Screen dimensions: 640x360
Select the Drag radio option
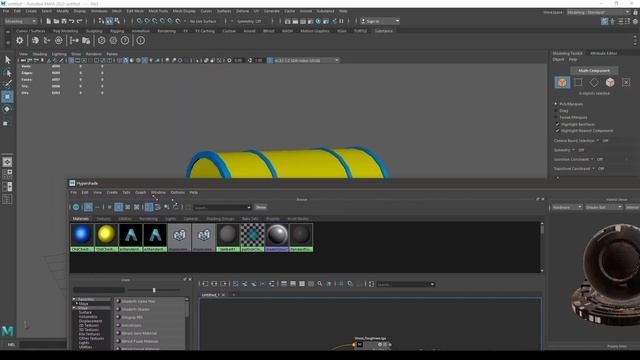556,111
